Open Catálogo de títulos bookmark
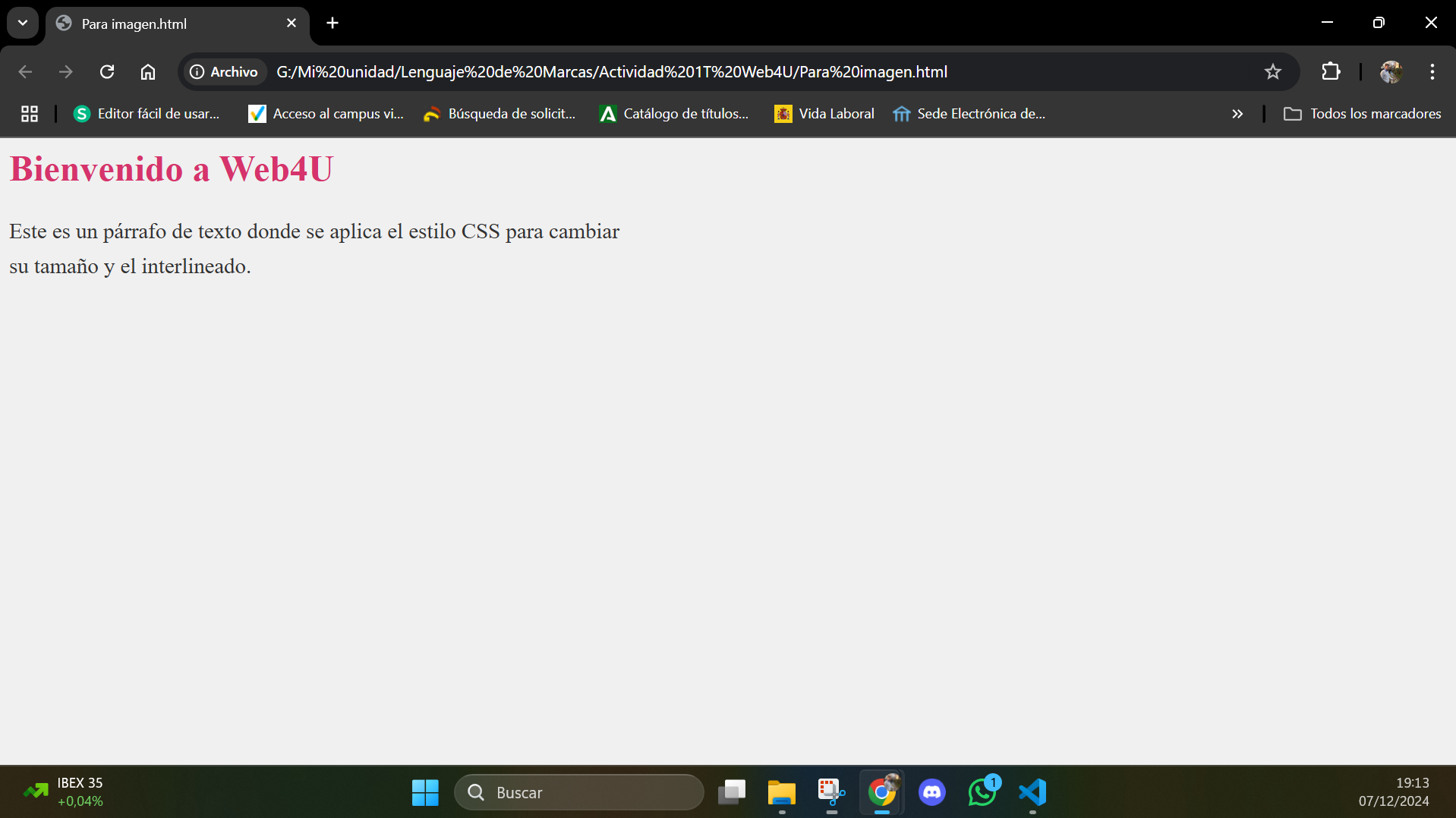The image size is (1456, 818). point(674,114)
